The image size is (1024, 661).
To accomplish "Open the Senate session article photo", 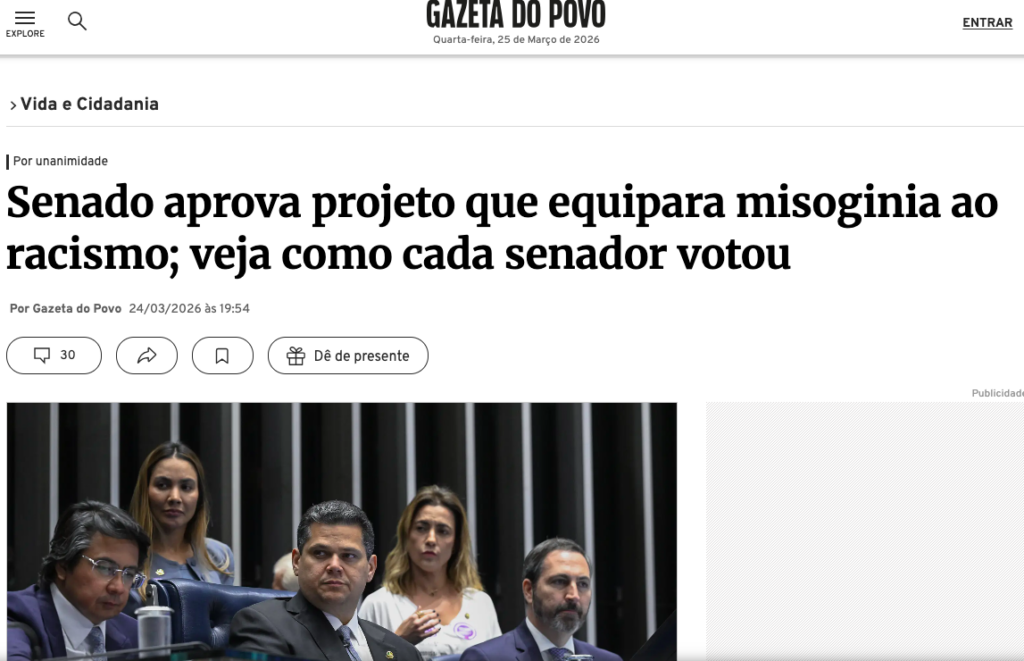I will 342,532.
